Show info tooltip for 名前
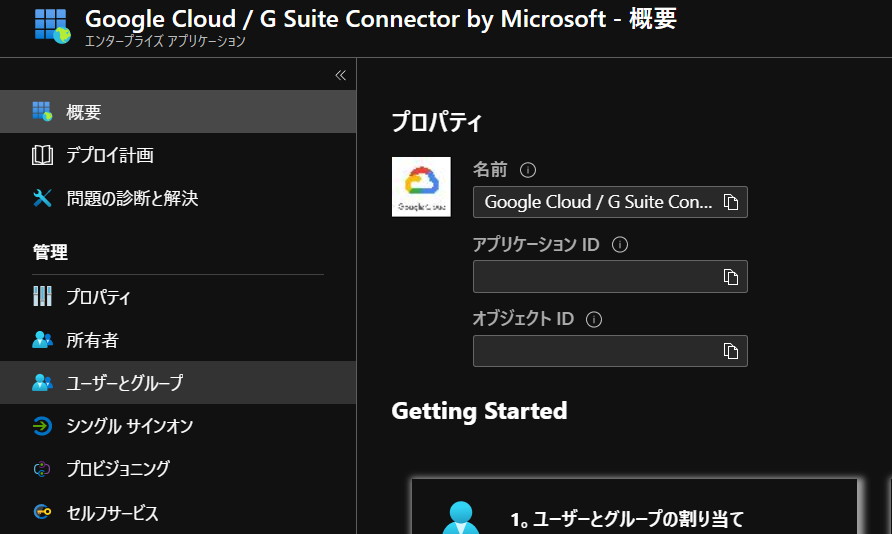 tap(529, 170)
